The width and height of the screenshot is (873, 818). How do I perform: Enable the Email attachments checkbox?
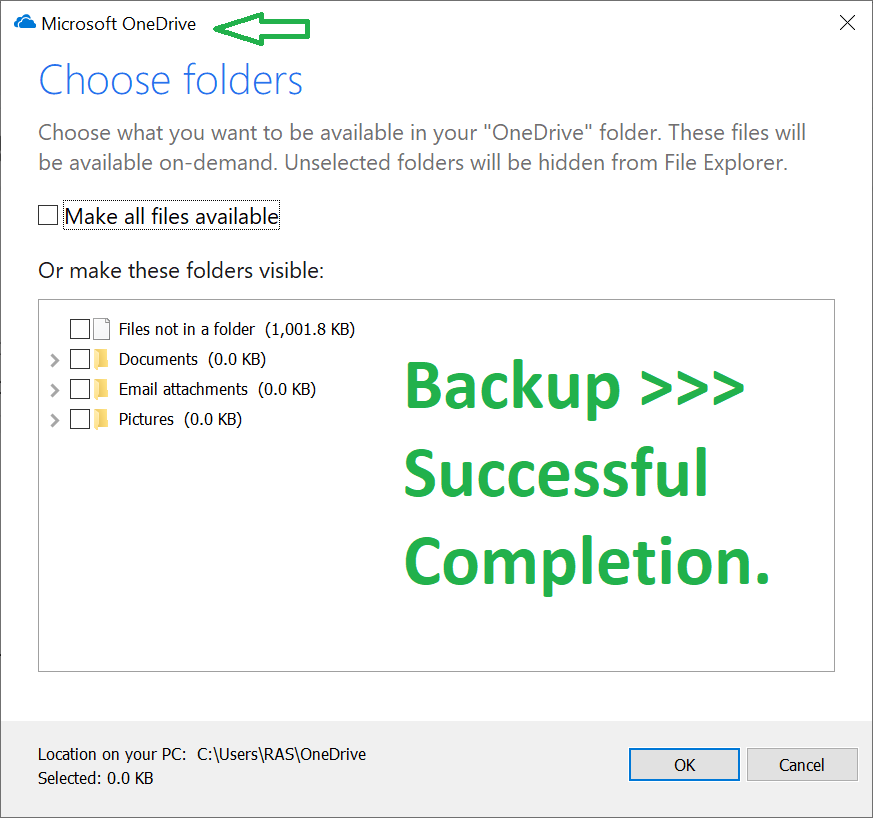[80, 389]
